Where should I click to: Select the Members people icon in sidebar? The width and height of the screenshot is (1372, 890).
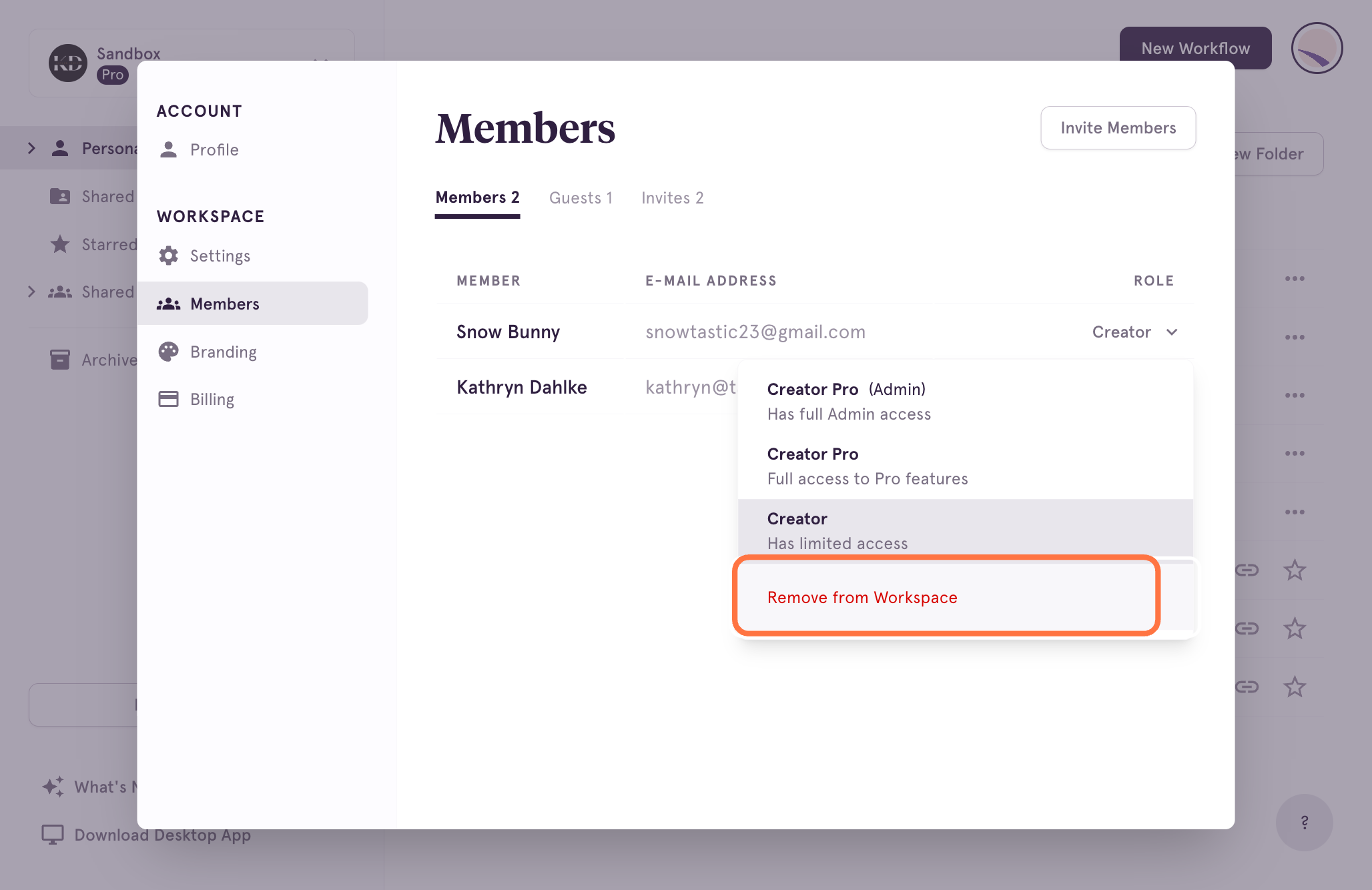pos(168,304)
